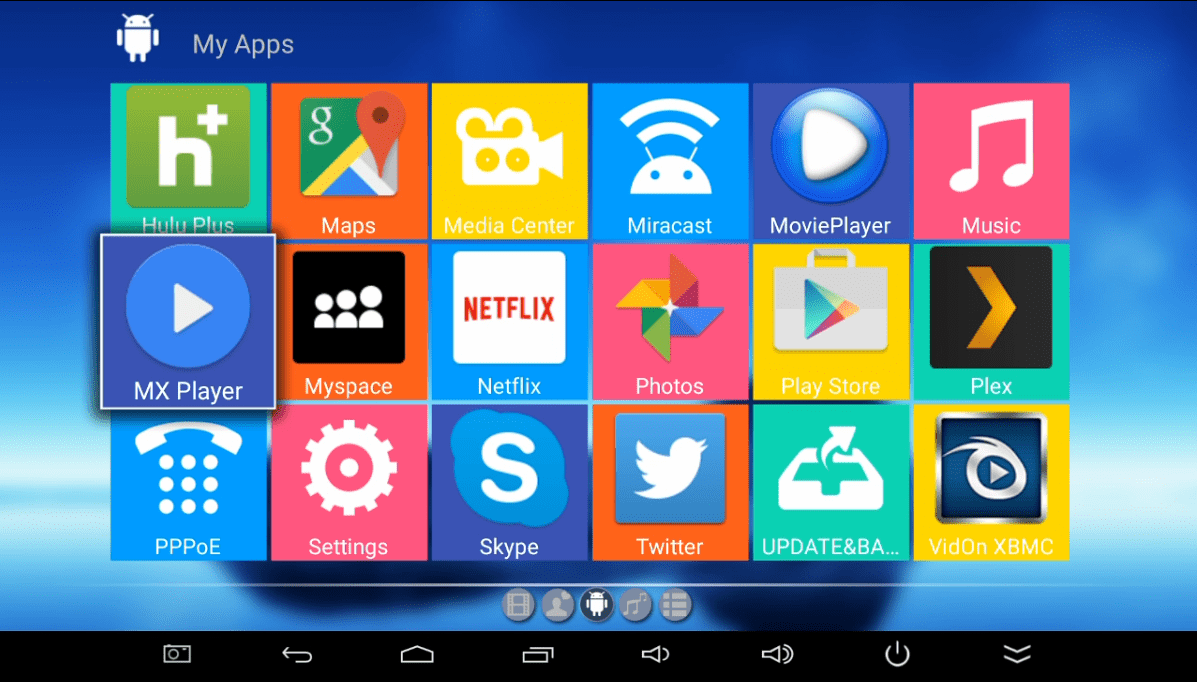Open the PPPoE dialer app

pos(189,485)
